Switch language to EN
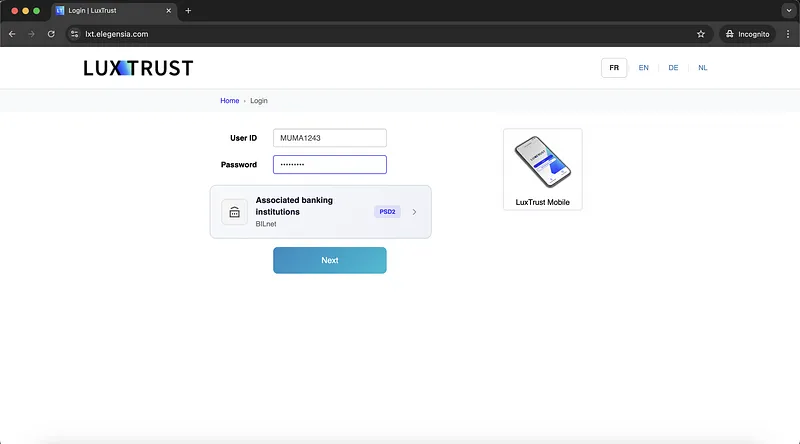The image size is (800, 444). (x=643, y=68)
